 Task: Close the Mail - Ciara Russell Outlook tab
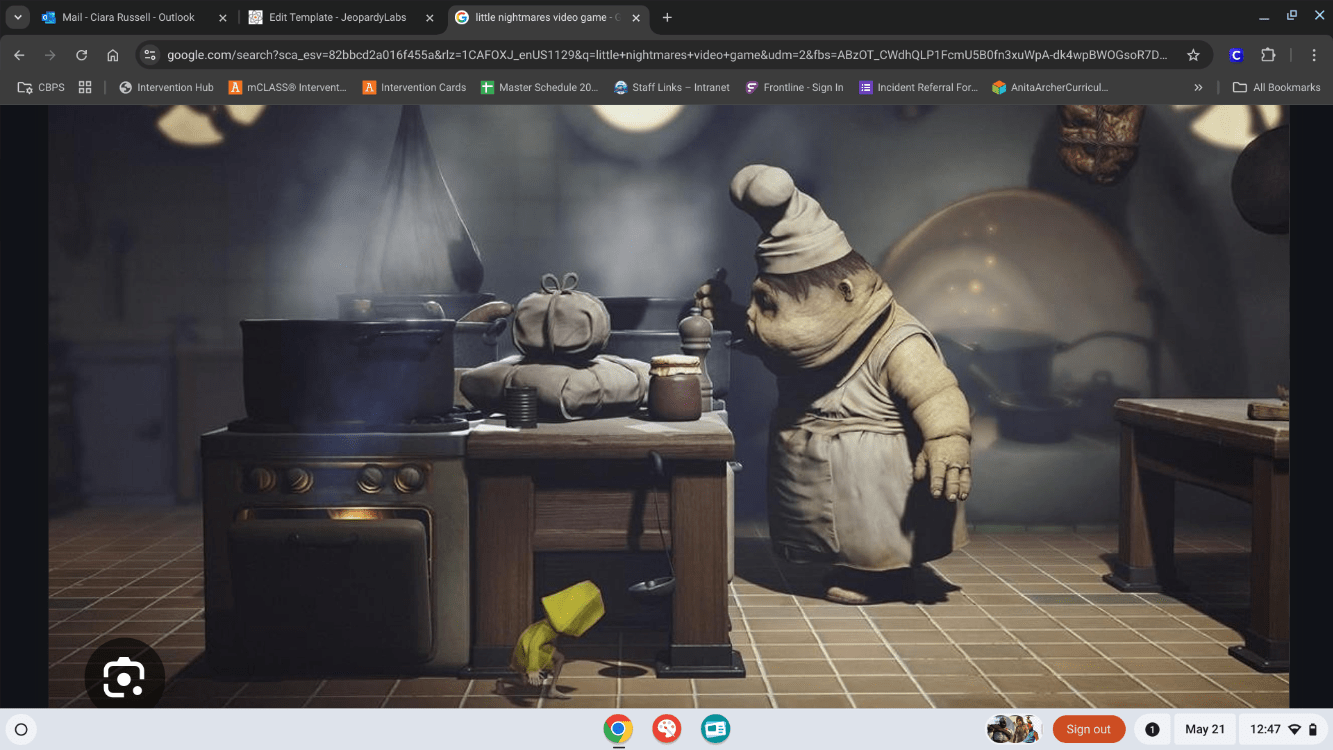tap(223, 18)
